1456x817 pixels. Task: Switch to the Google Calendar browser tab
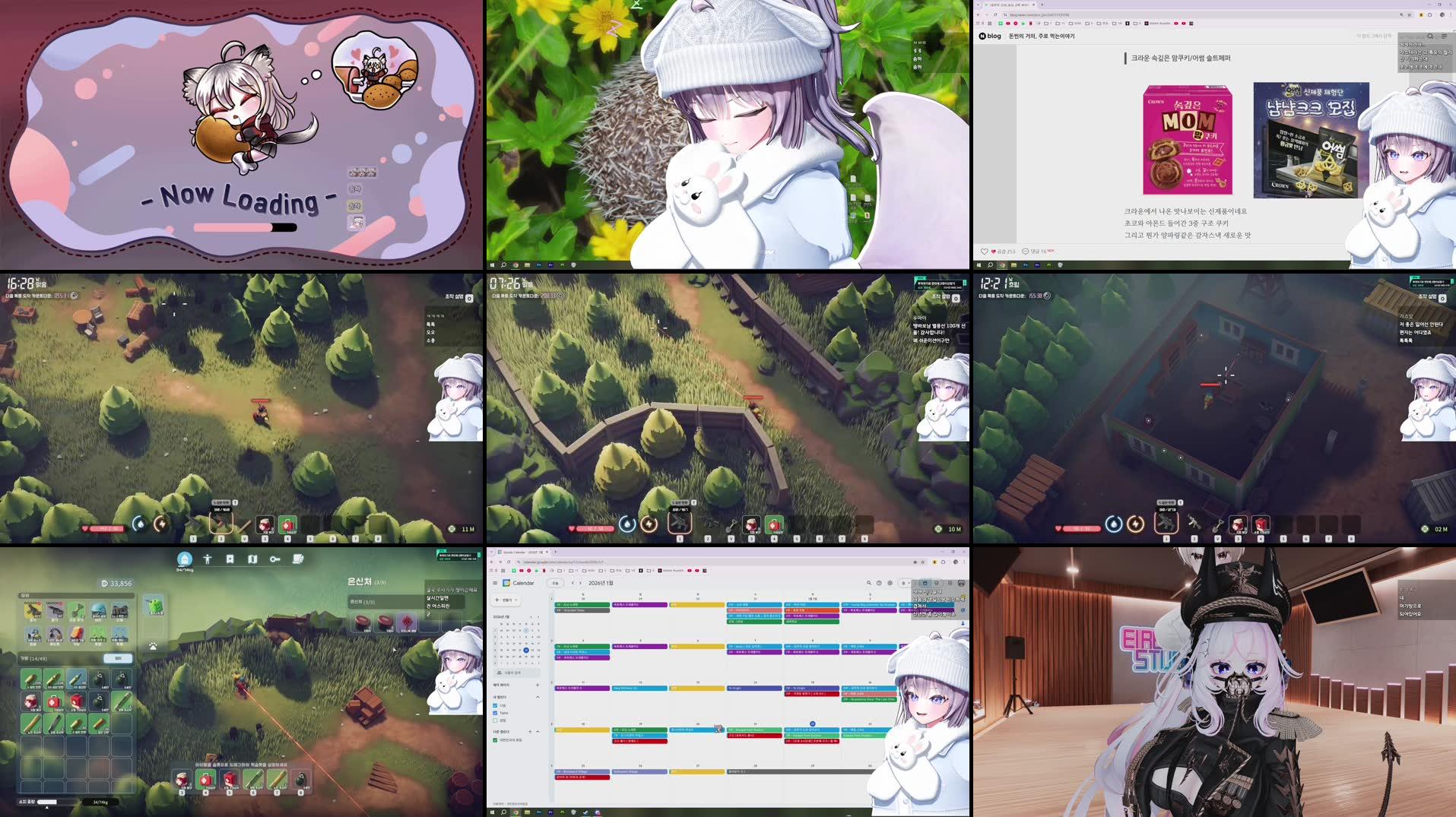pos(521,552)
